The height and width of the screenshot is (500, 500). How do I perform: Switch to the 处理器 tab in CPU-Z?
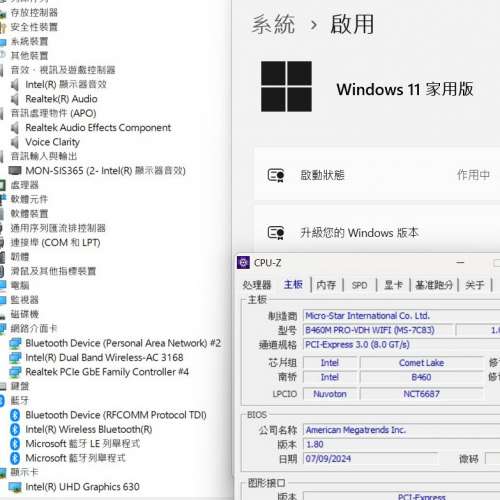pyautogui.click(x=257, y=285)
